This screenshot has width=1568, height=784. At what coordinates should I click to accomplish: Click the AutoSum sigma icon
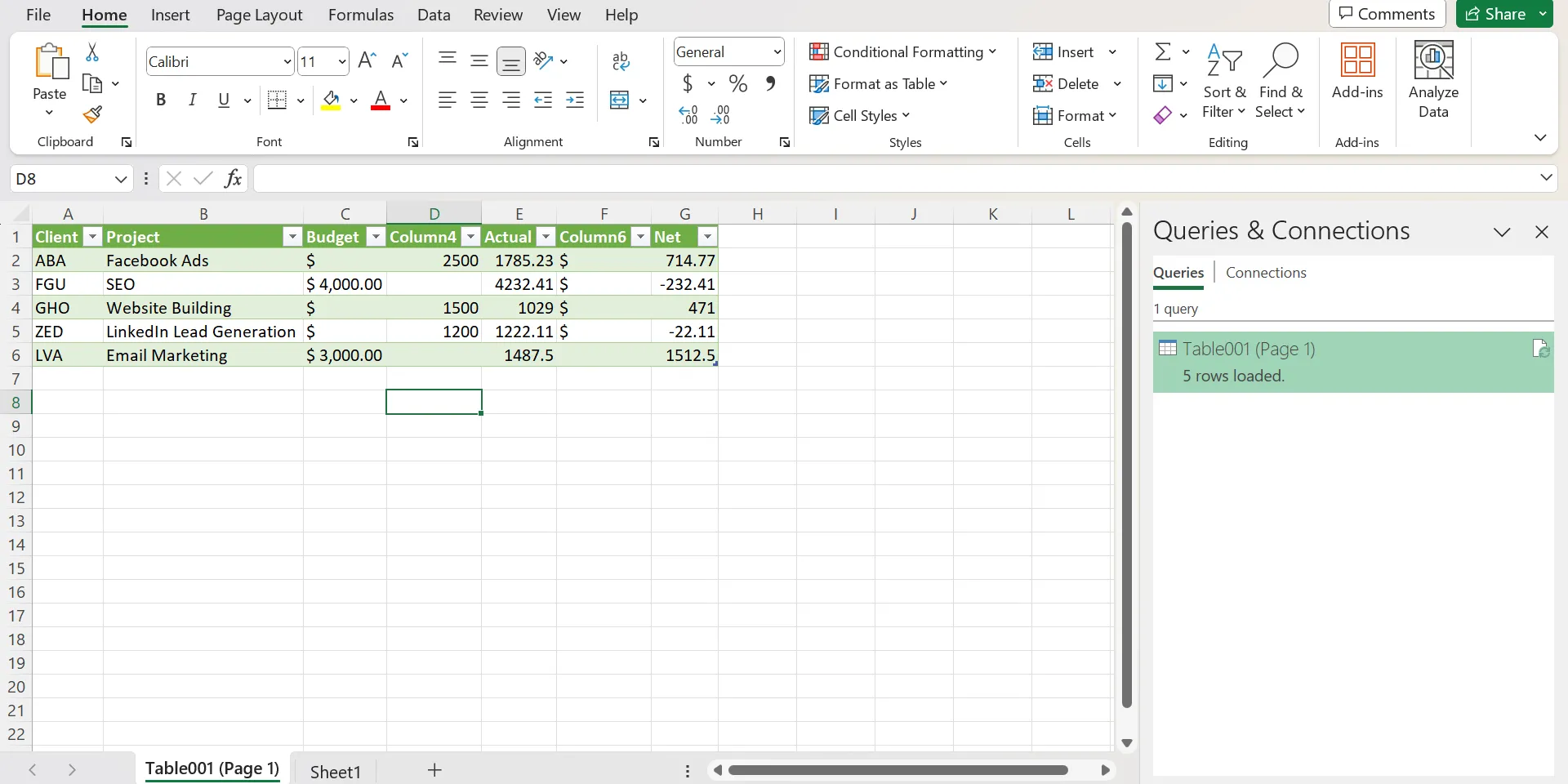tap(1165, 51)
